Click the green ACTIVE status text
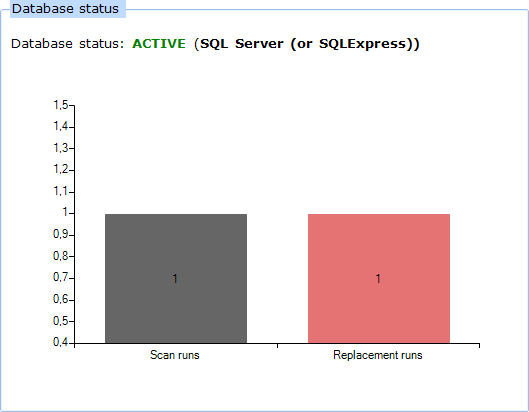The height and width of the screenshot is (412, 529). point(159,44)
